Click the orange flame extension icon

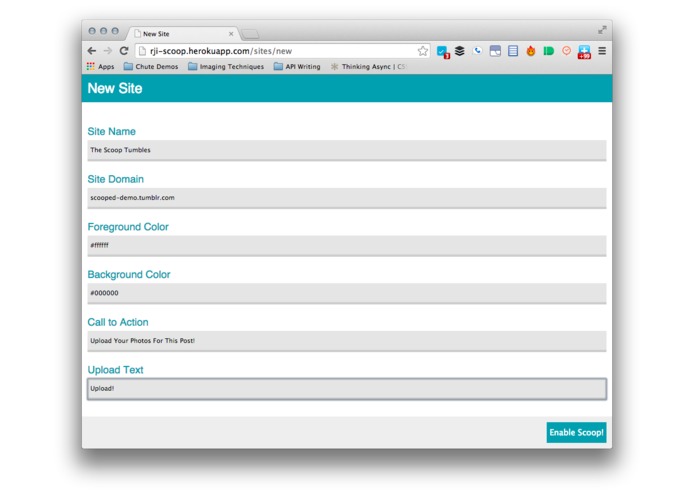pos(531,51)
